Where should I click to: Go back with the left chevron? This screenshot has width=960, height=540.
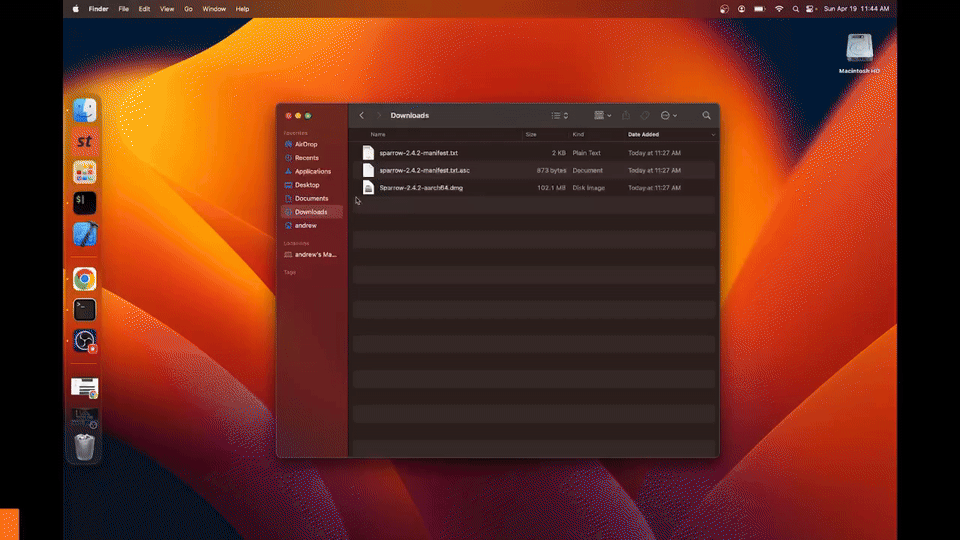point(362,116)
